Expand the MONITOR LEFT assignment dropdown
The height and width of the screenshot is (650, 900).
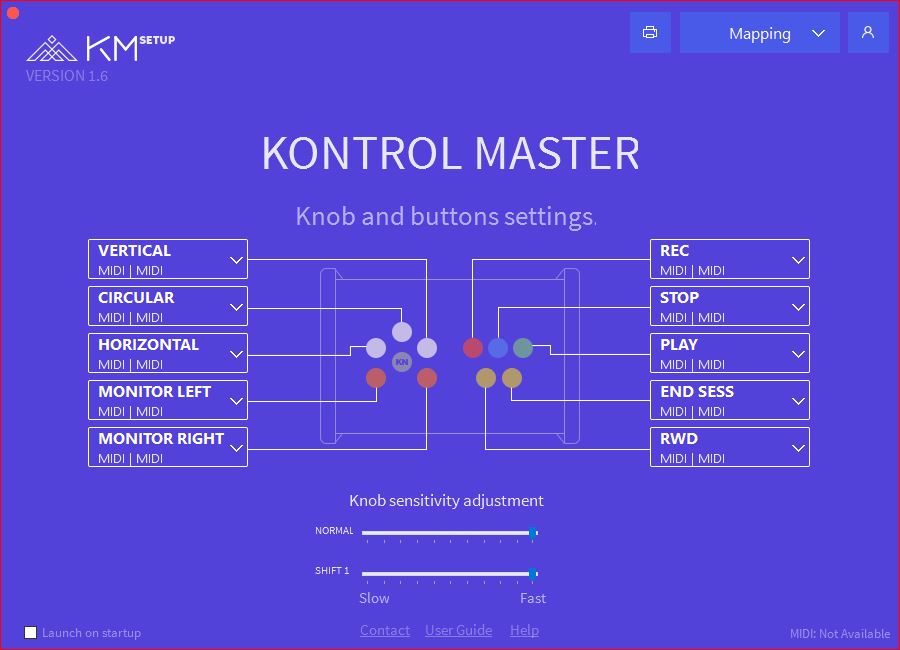click(x=168, y=400)
